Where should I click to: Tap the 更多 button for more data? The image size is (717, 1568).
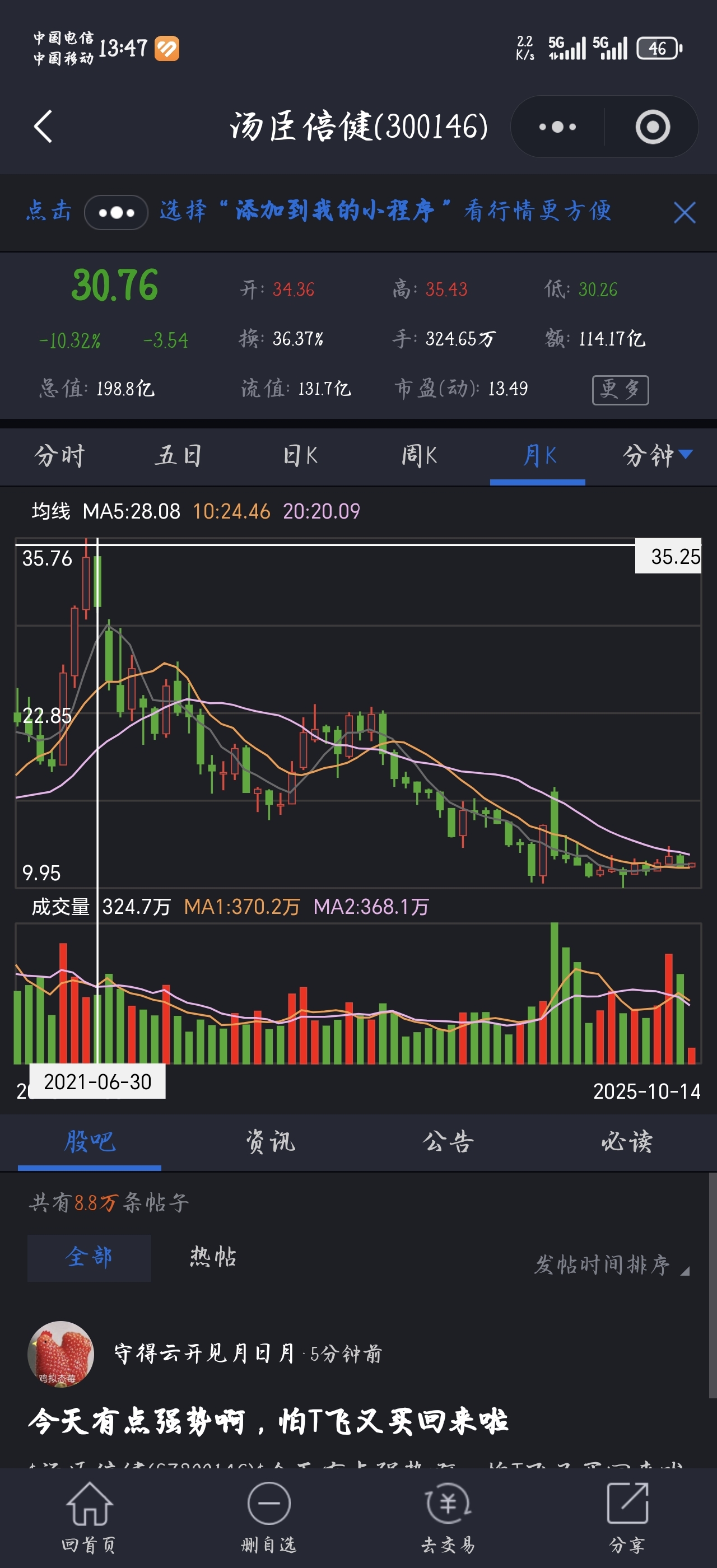click(x=620, y=390)
